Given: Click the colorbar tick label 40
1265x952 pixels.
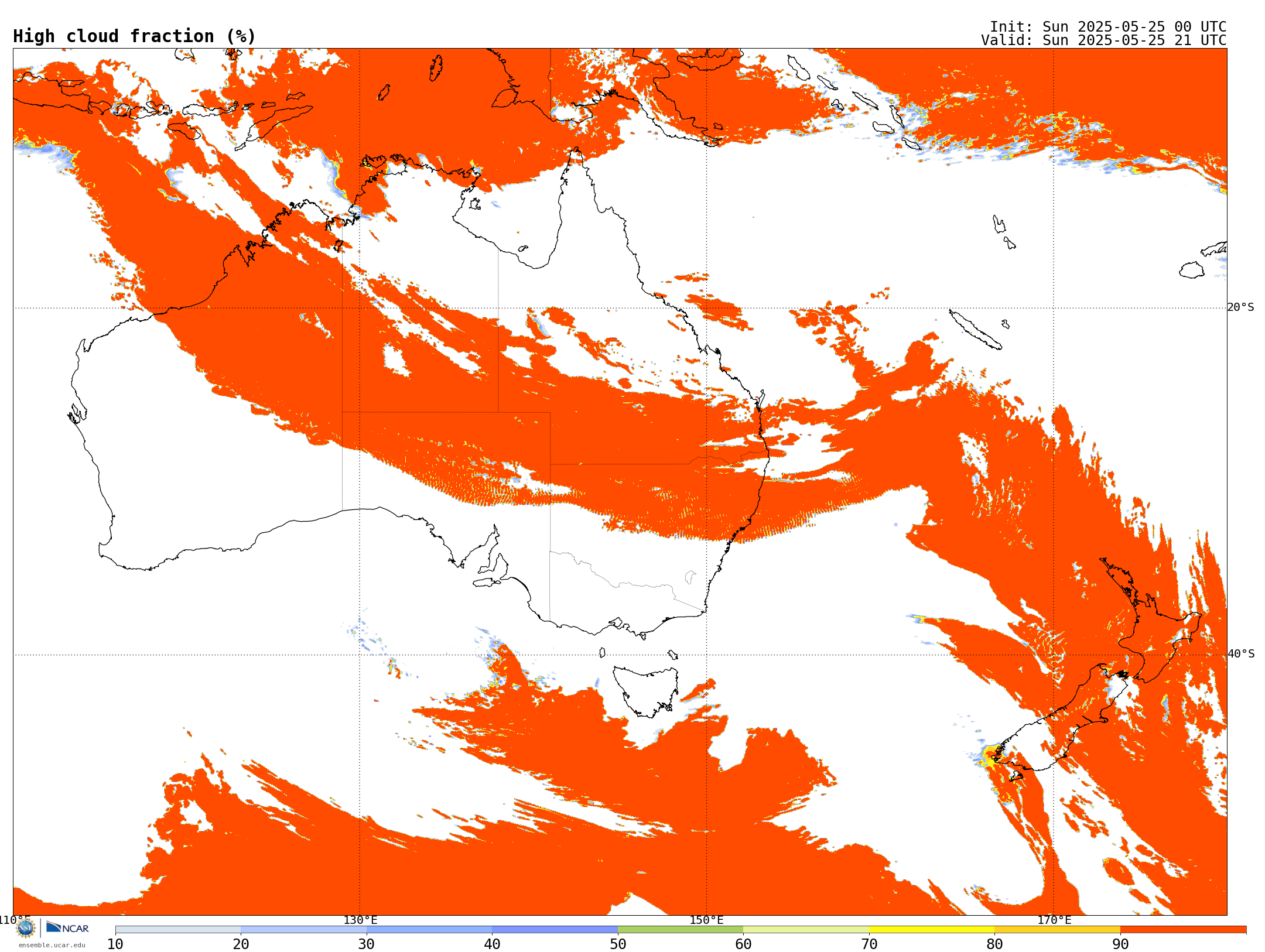Looking at the screenshot, I should (492, 944).
